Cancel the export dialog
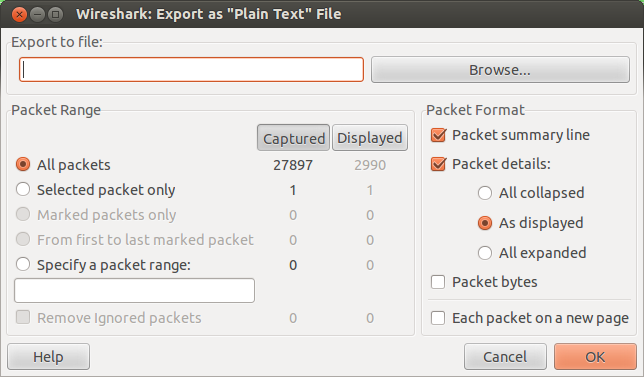The height and width of the screenshot is (377, 644). point(505,356)
